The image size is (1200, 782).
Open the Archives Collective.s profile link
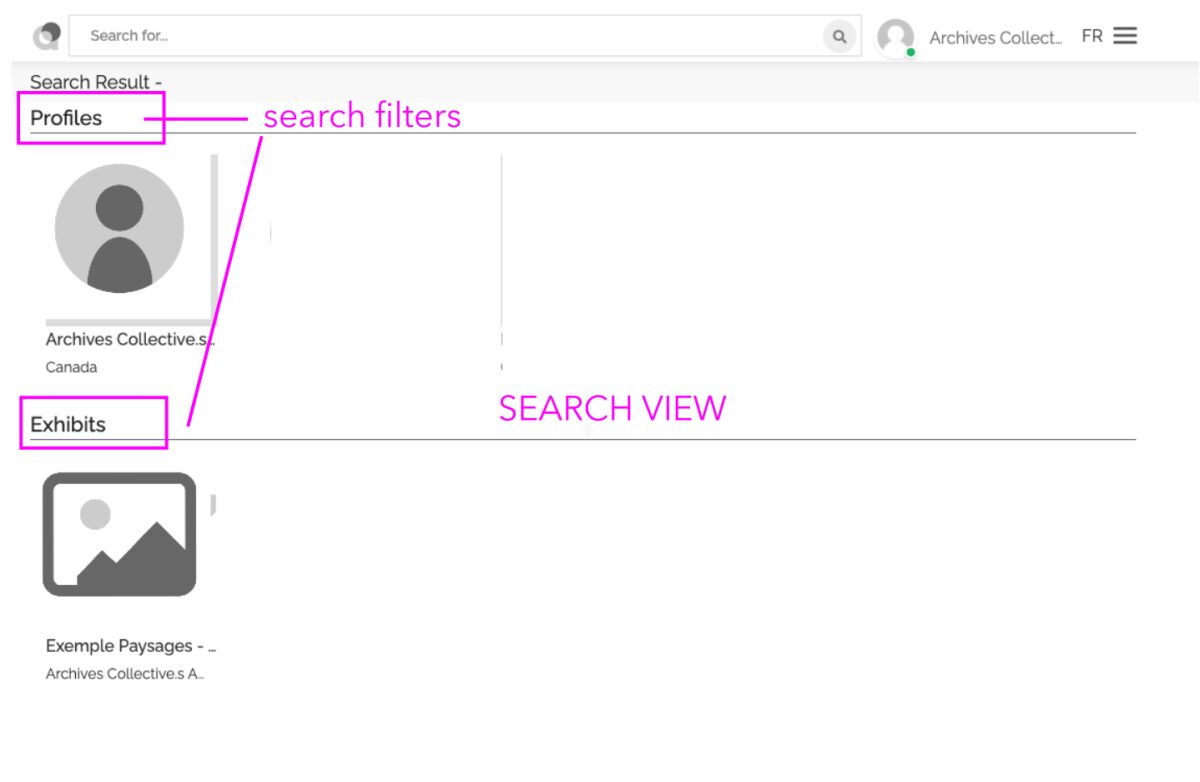(128, 339)
